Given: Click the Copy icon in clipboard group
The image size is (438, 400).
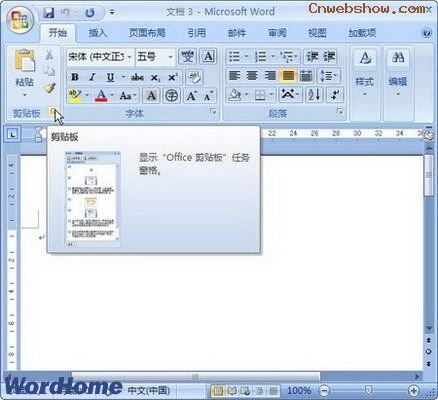Looking at the screenshot, I should pyautogui.click(x=49, y=71).
